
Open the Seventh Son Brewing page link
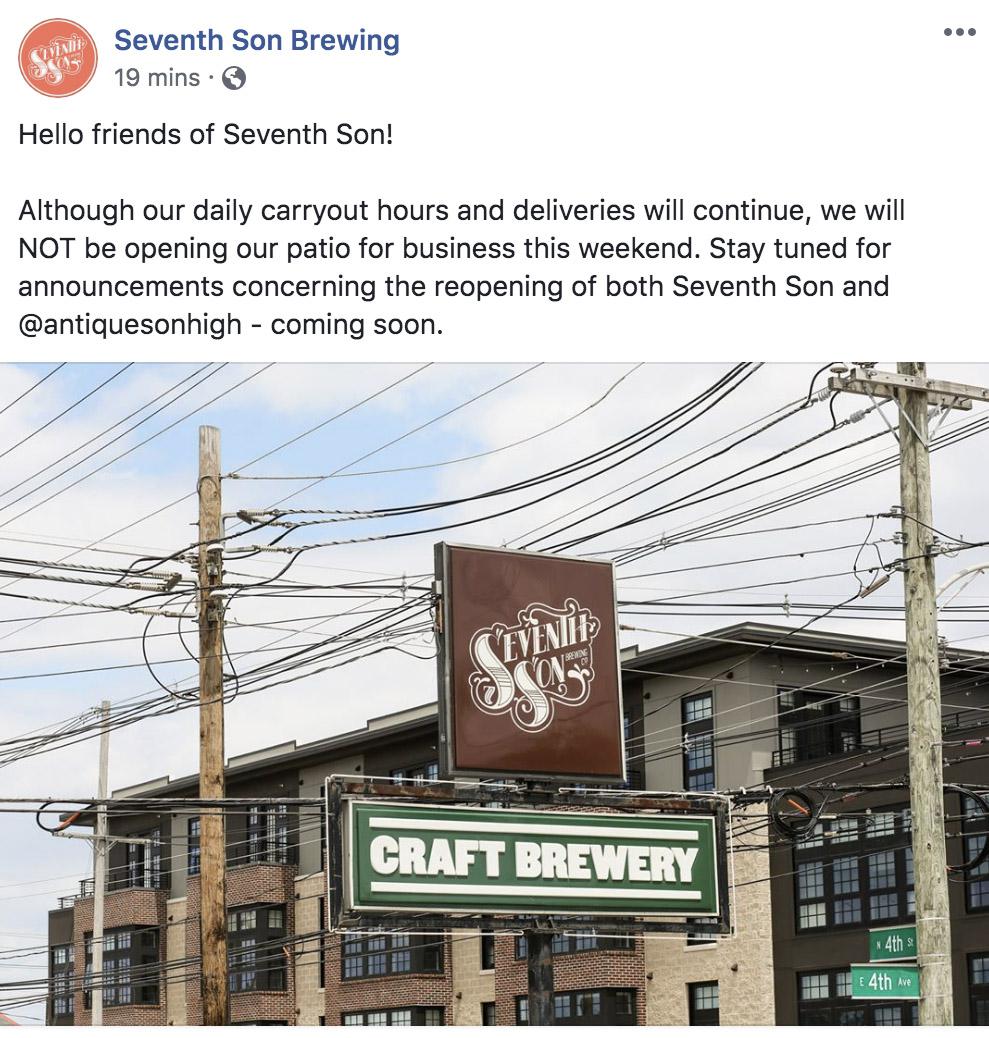coord(257,40)
